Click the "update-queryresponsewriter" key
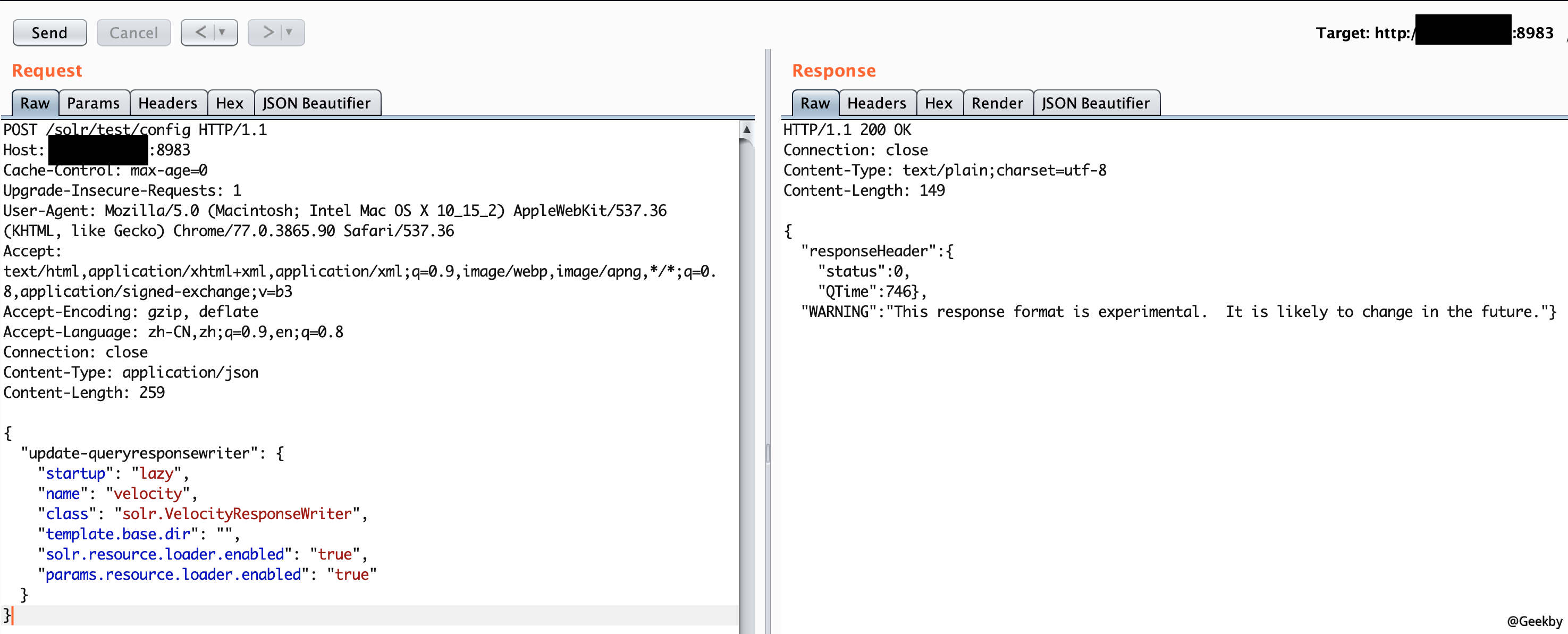This screenshot has height=634, width=1568. 139,453
